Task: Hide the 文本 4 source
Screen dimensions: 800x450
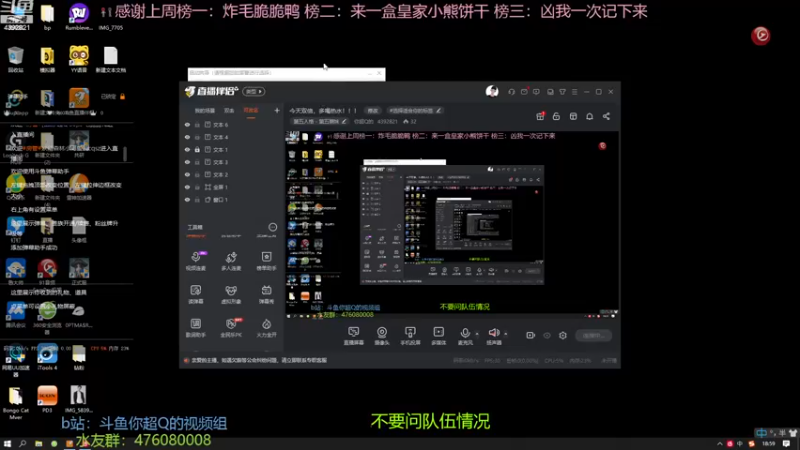Action: (x=187, y=137)
